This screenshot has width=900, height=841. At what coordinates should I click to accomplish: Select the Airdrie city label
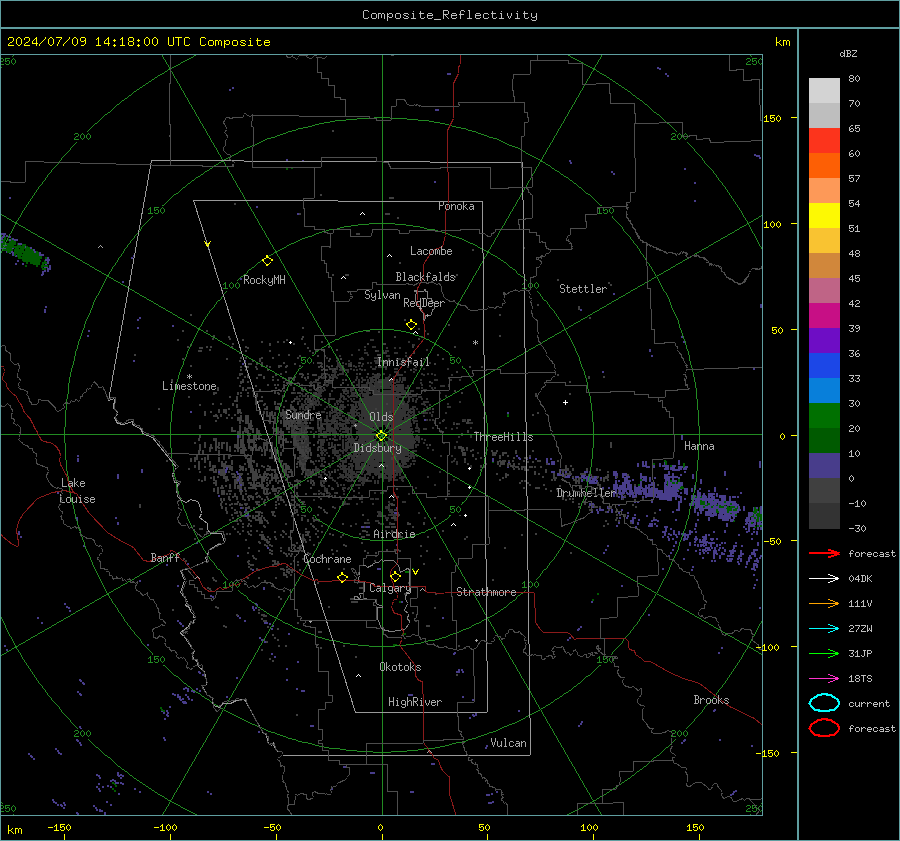click(394, 534)
